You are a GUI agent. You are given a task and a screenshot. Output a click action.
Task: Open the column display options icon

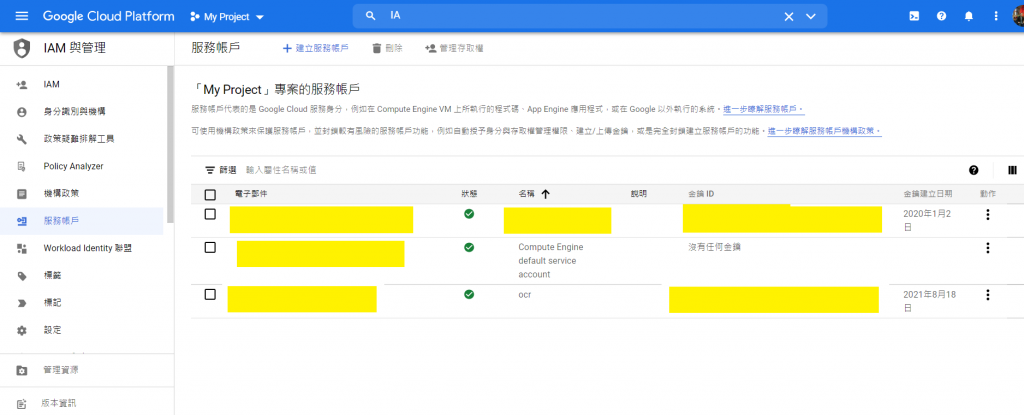pyautogui.click(x=1012, y=170)
